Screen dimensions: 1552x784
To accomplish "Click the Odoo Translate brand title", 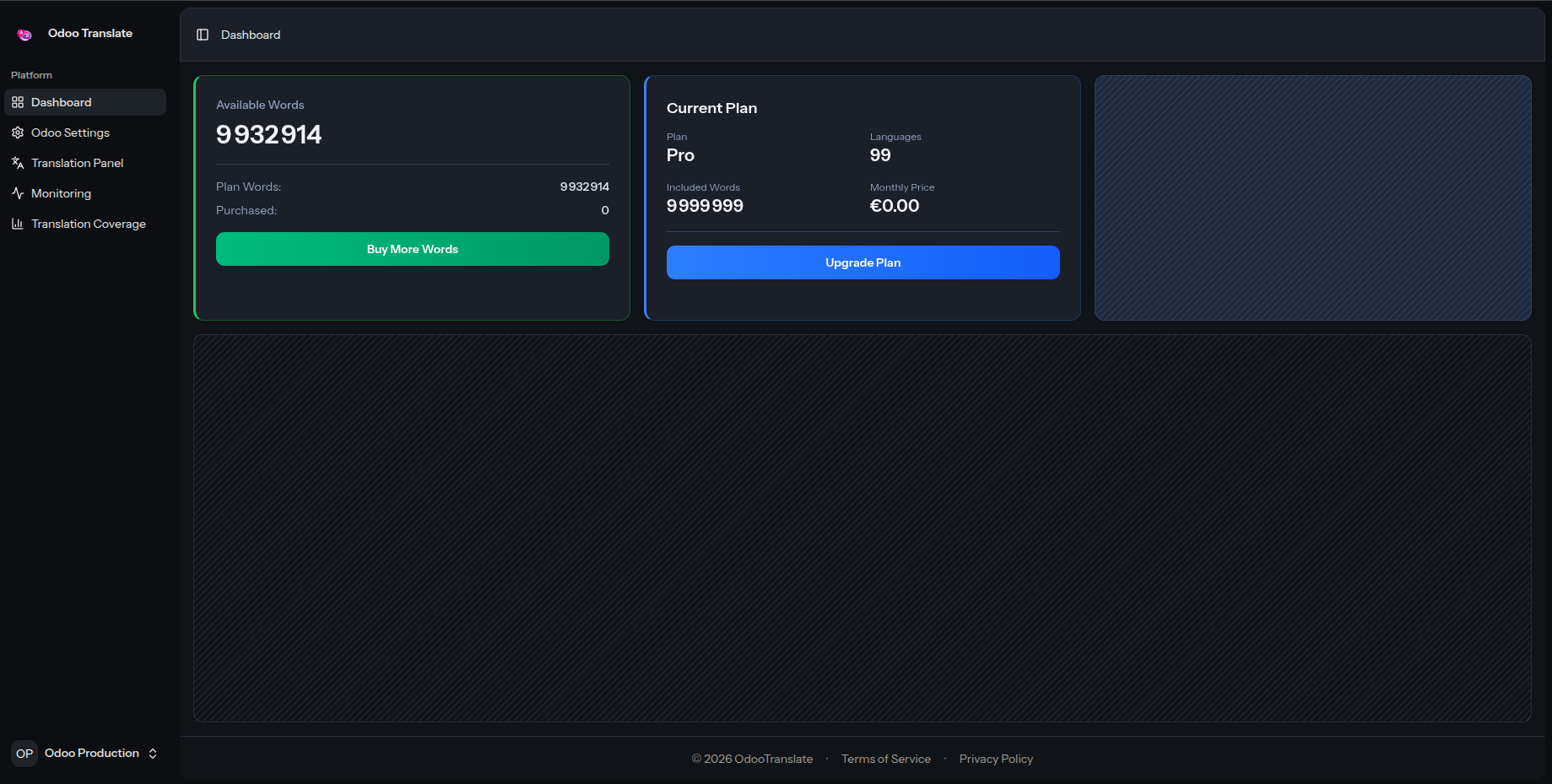I will [90, 33].
